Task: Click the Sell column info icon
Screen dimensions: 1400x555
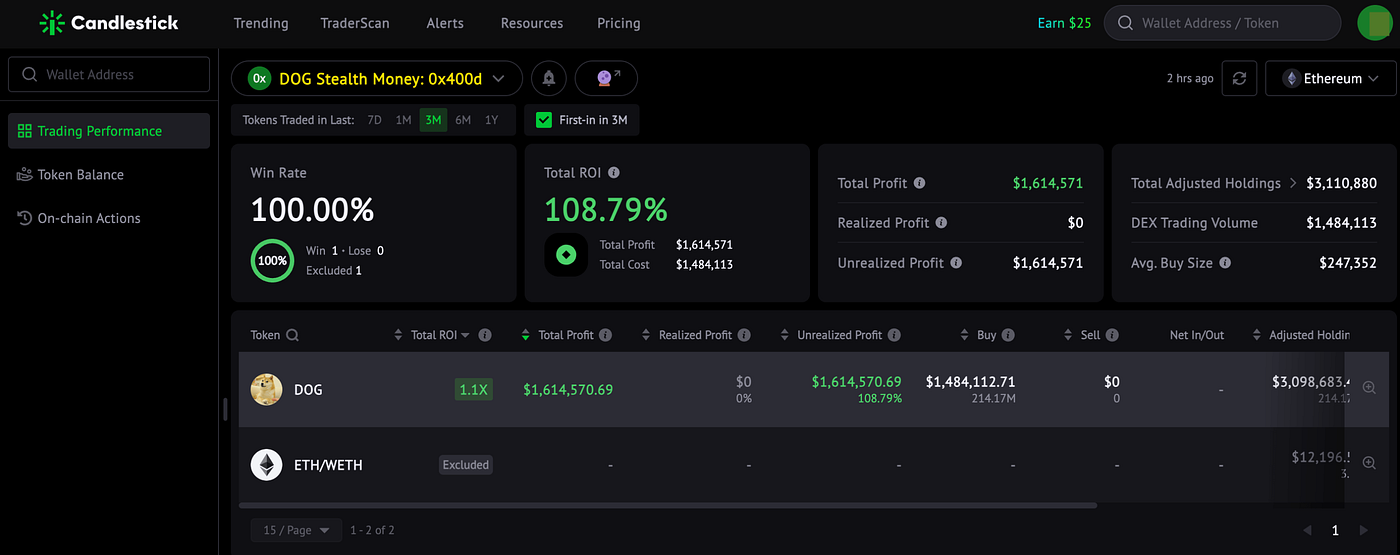Action: click(x=1112, y=335)
